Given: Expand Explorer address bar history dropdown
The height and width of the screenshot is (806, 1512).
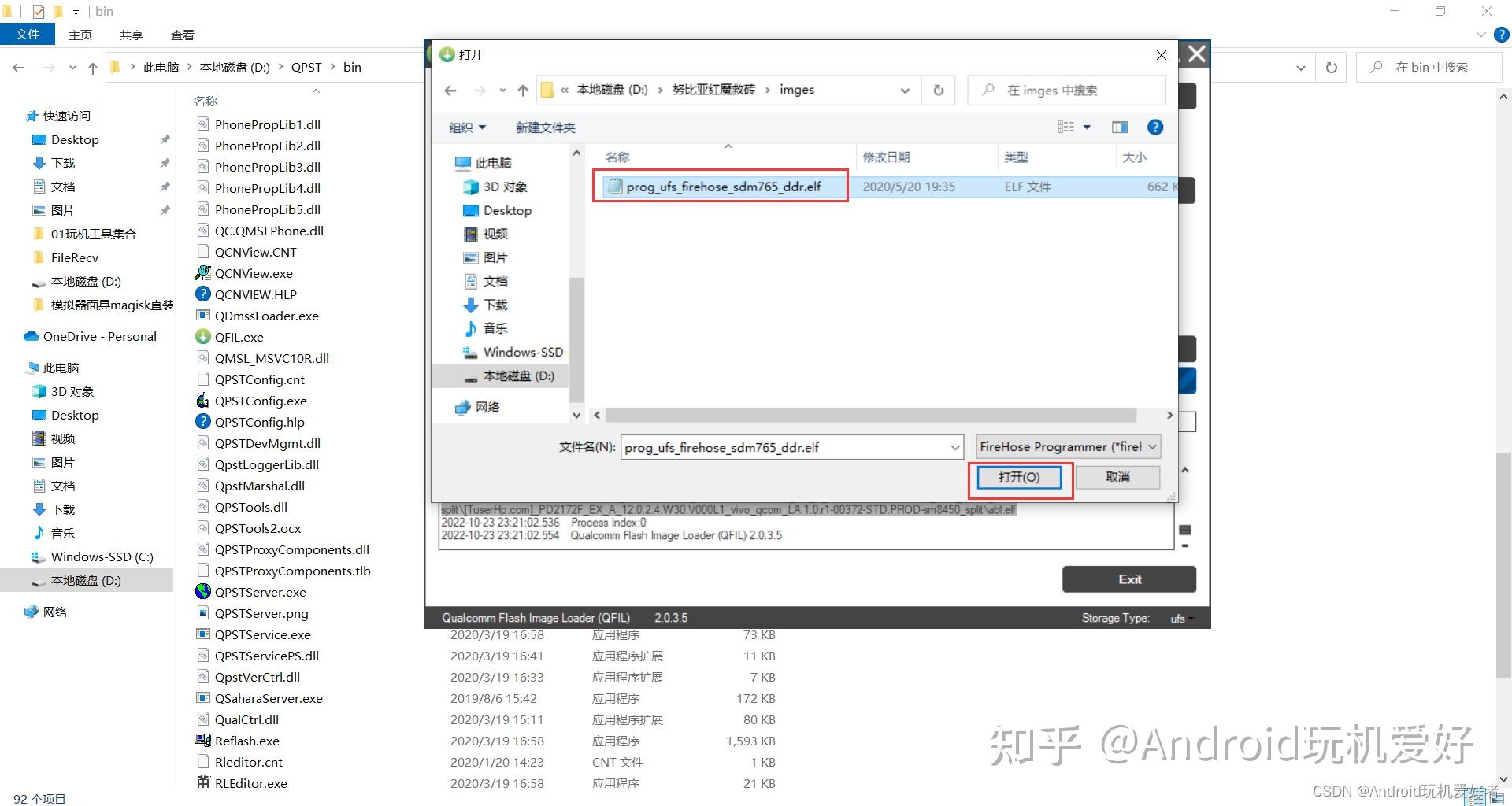Looking at the screenshot, I should 1300,68.
